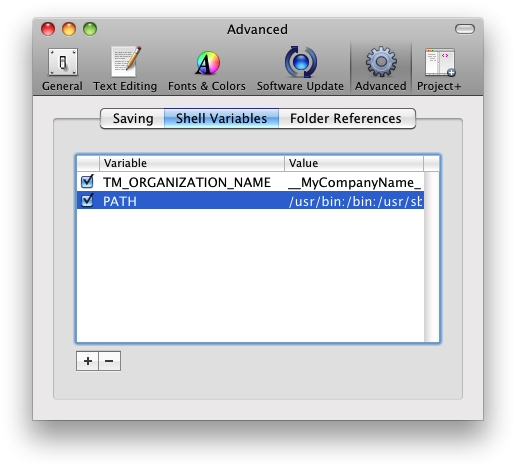Switch to the Saving tab
Screen dimensions: 516x468
(x=133, y=118)
